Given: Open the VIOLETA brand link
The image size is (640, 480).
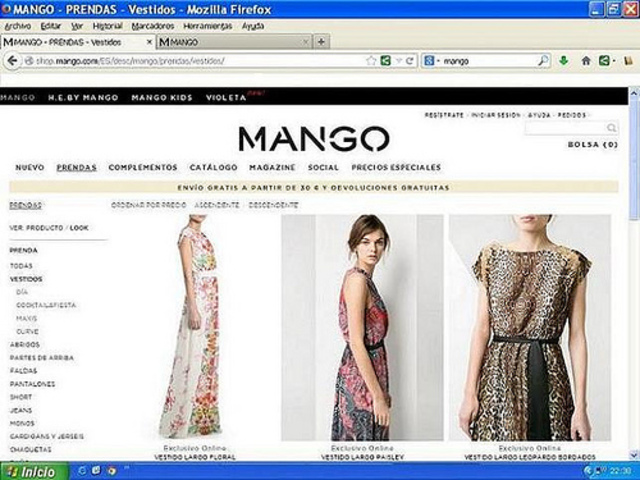Looking at the screenshot, I should tap(226, 98).
